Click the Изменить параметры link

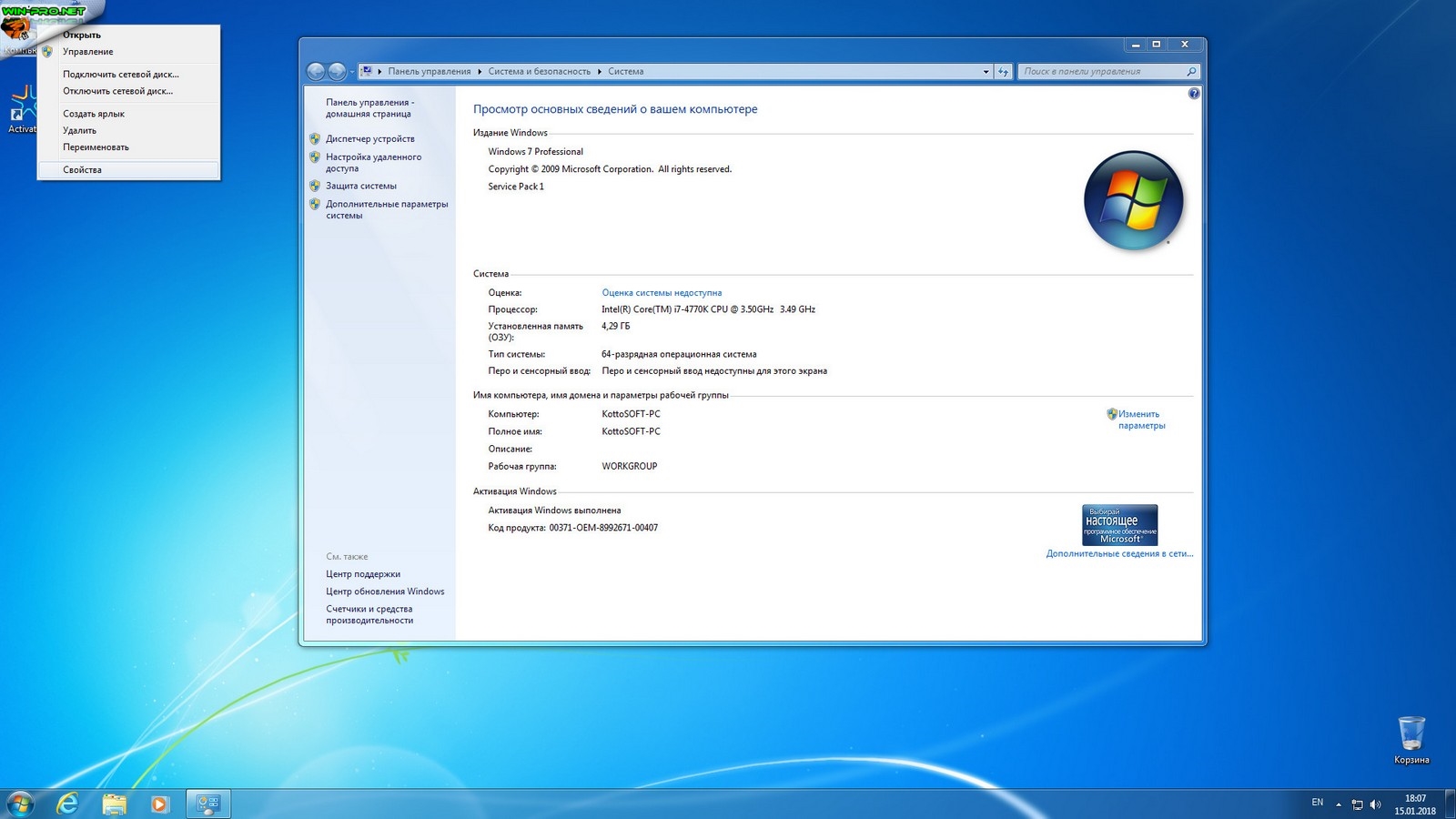(x=1140, y=420)
